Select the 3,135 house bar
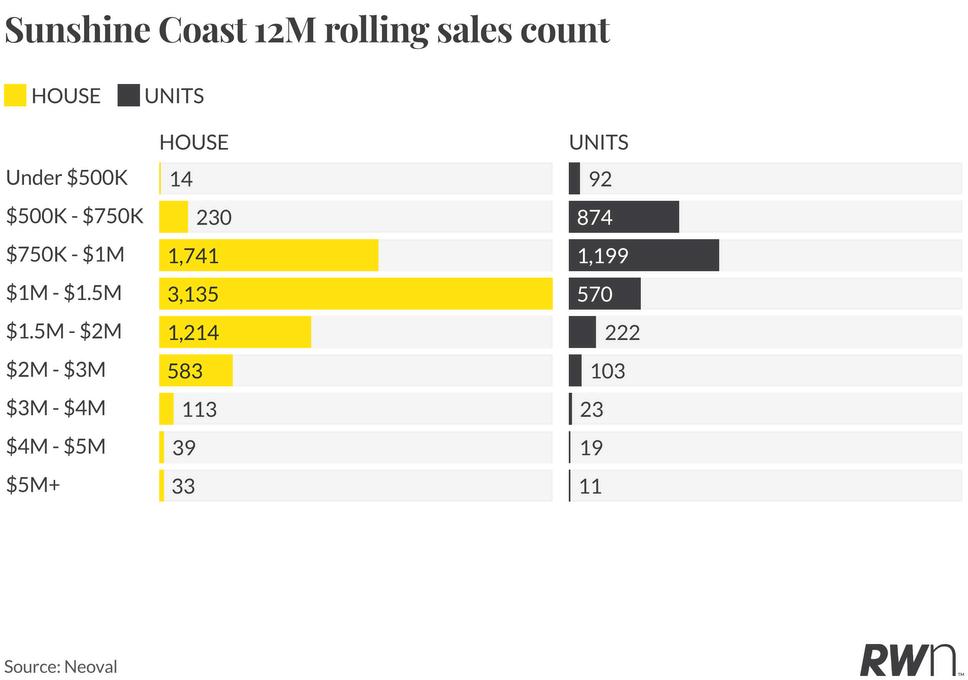Image resolution: width=968 pixels, height=680 pixels. [x=356, y=293]
